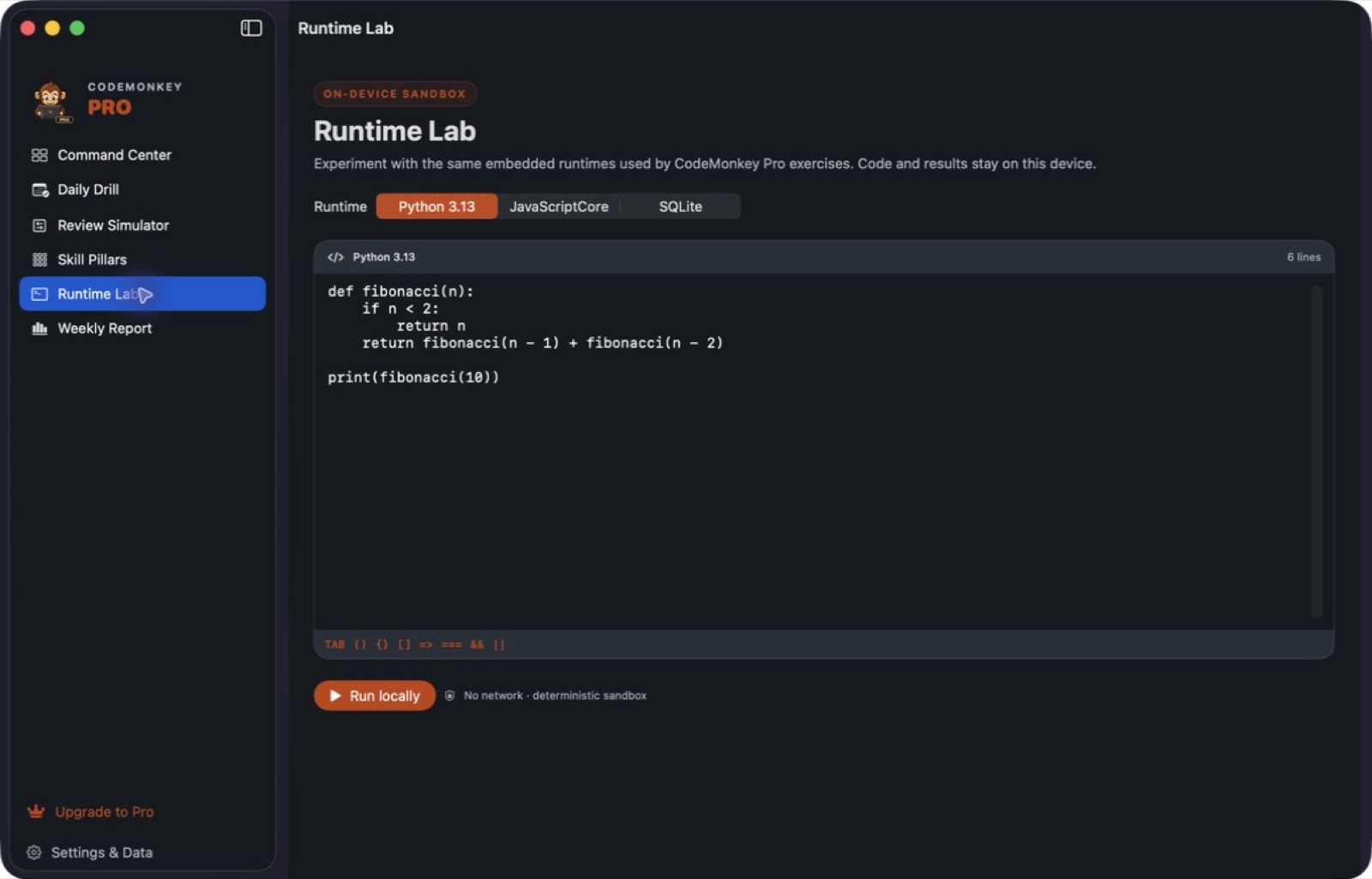The image size is (1372, 879).
Task: Click the large "Runtime Lab" page heading
Action: [394, 131]
